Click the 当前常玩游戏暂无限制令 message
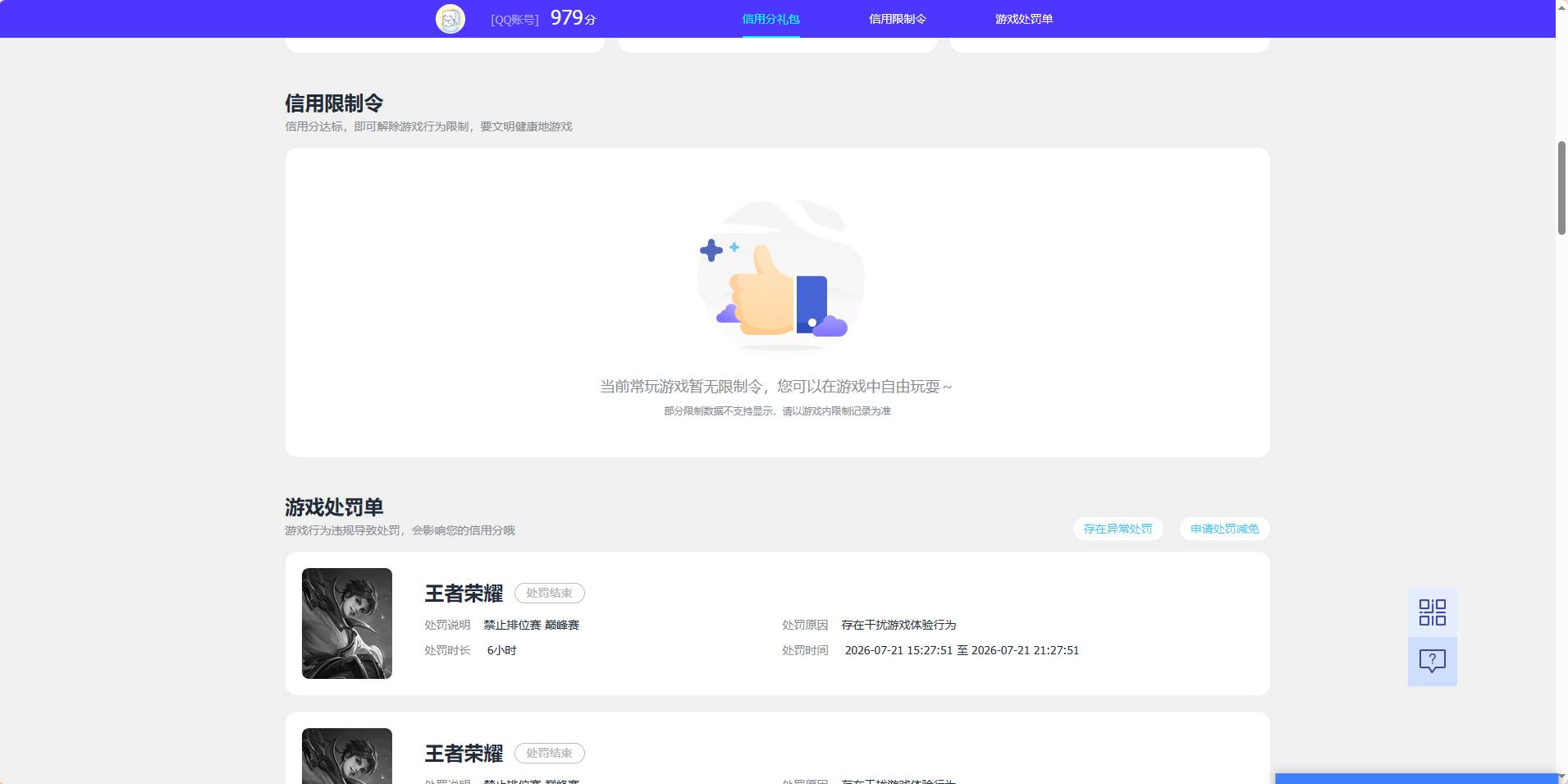Screen dimensions: 1568x784 point(776,387)
